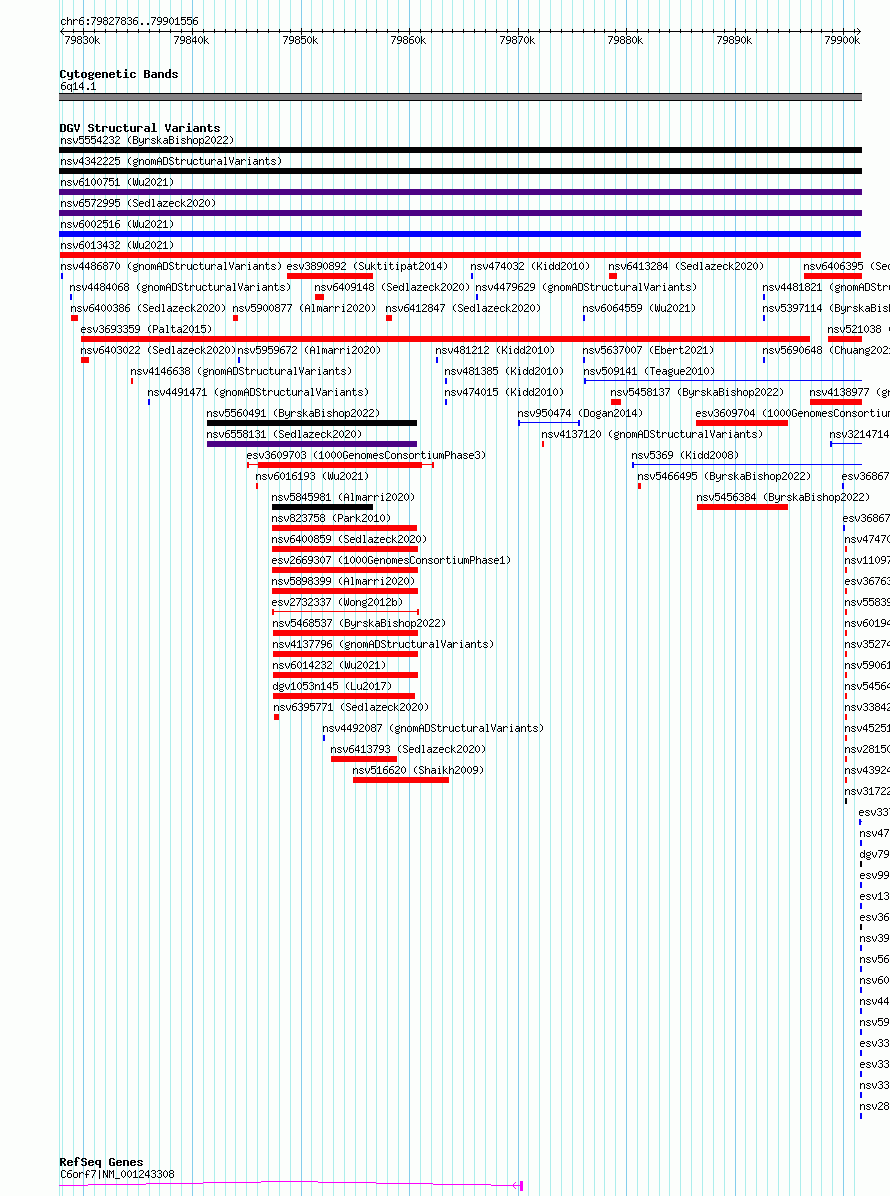890x1196 pixels.
Task: Open nsv5468537 (ByrskaBishop2022) label
Action: pyautogui.click(x=359, y=622)
